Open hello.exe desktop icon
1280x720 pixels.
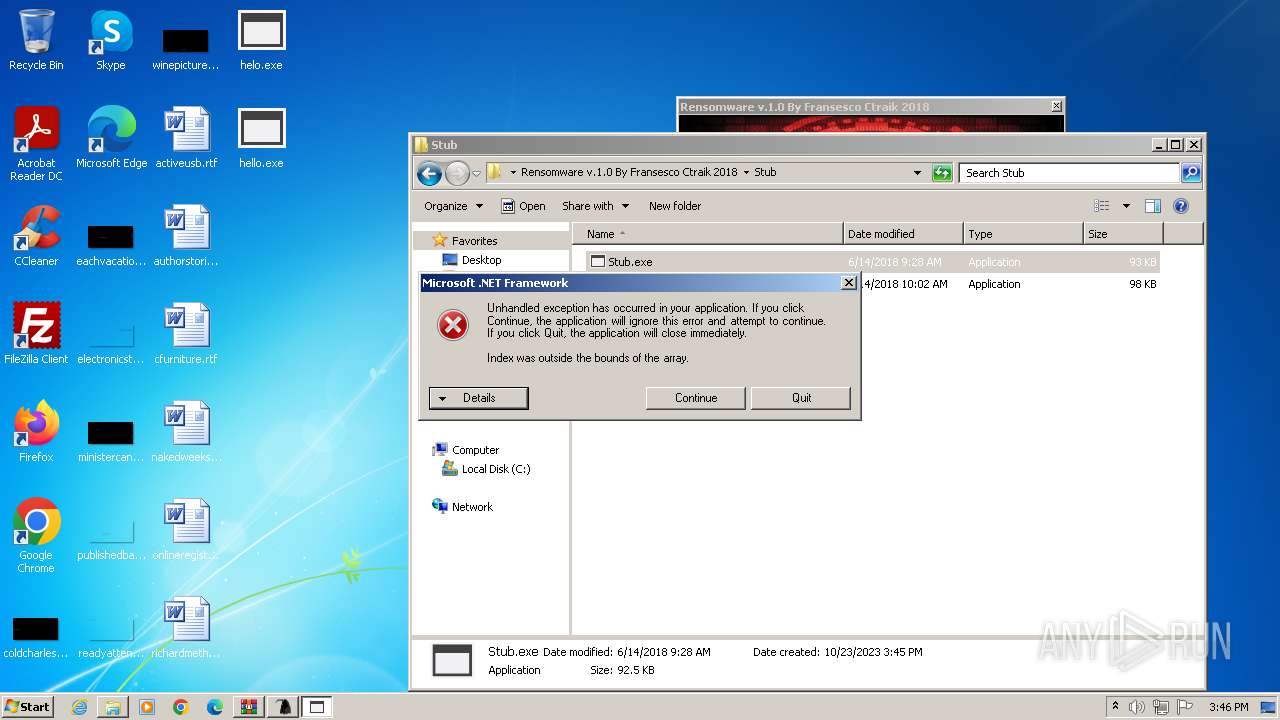[261, 139]
